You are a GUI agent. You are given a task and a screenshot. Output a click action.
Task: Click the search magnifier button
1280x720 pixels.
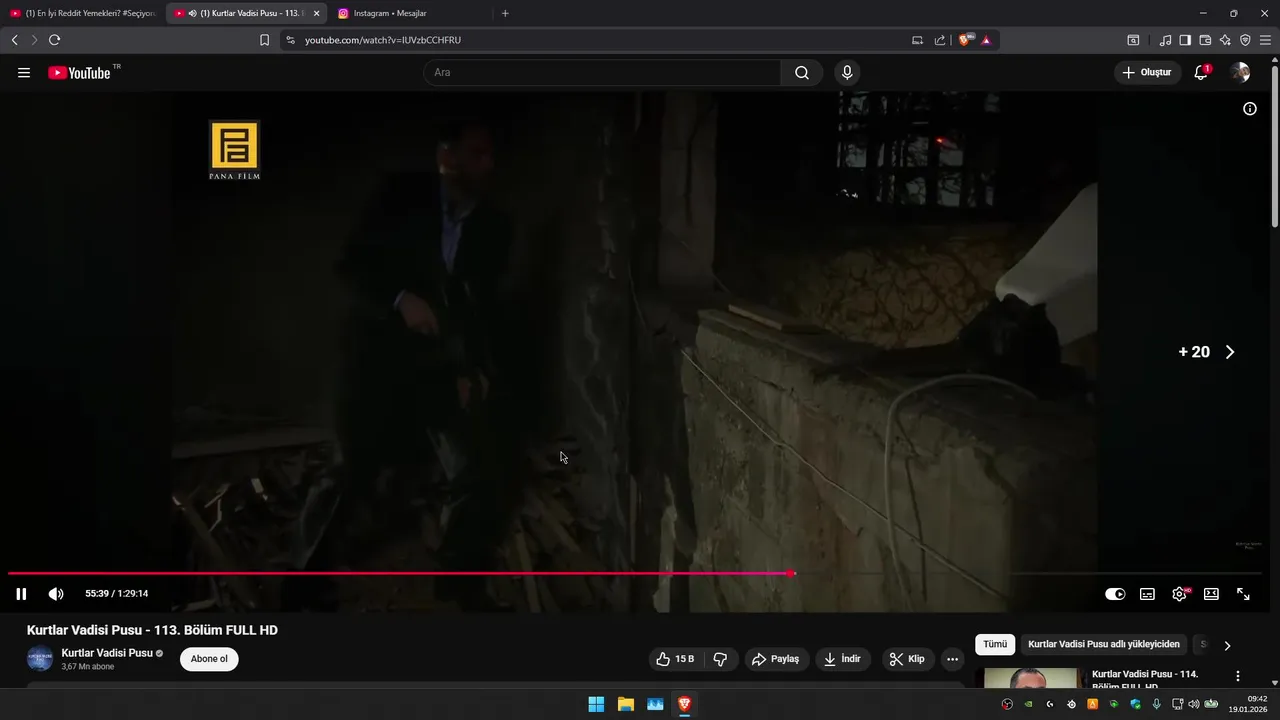802,73
